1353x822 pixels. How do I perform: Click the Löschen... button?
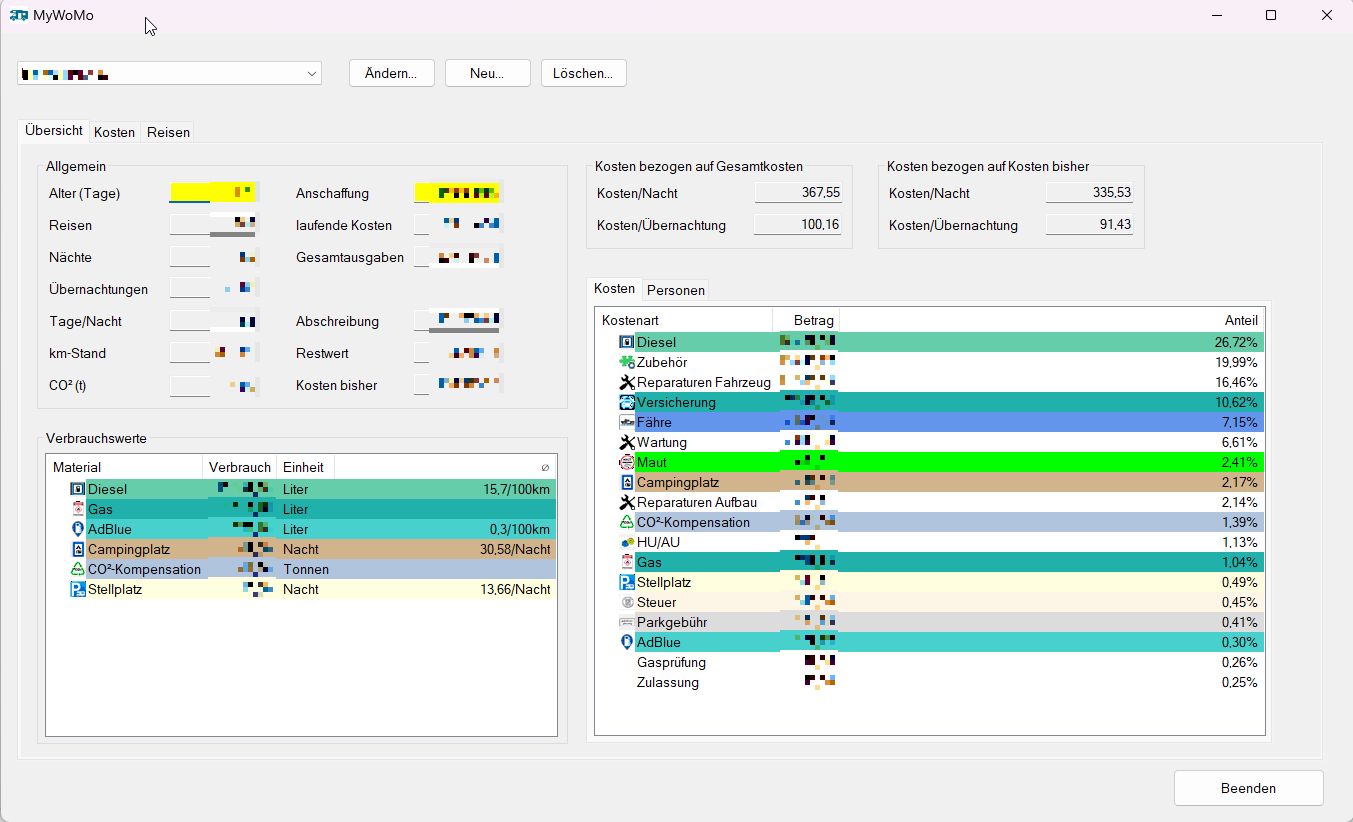coord(583,73)
